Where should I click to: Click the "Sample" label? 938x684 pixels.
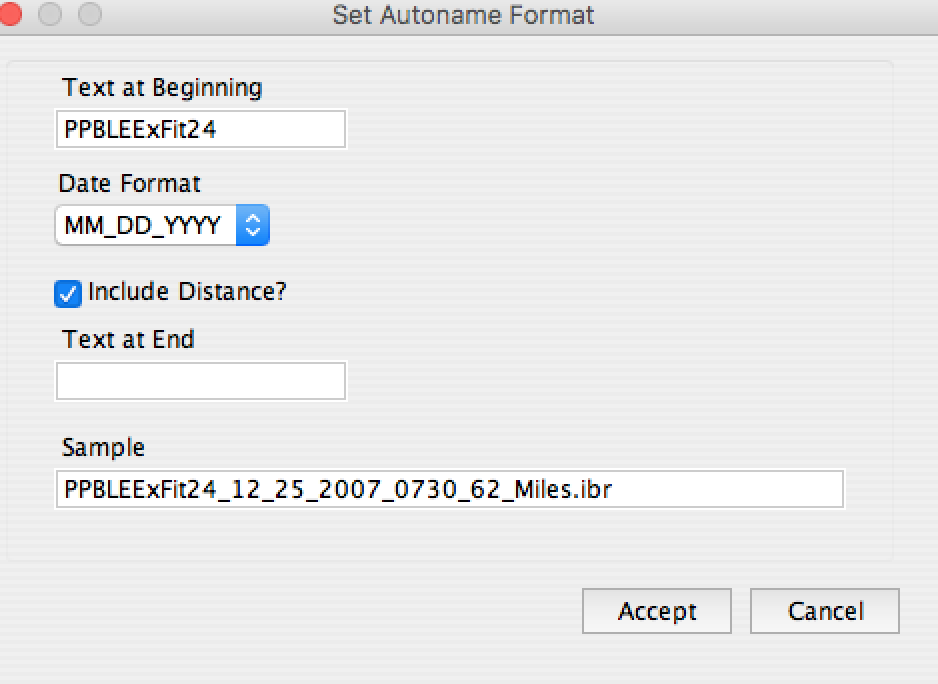tap(103, 447)
